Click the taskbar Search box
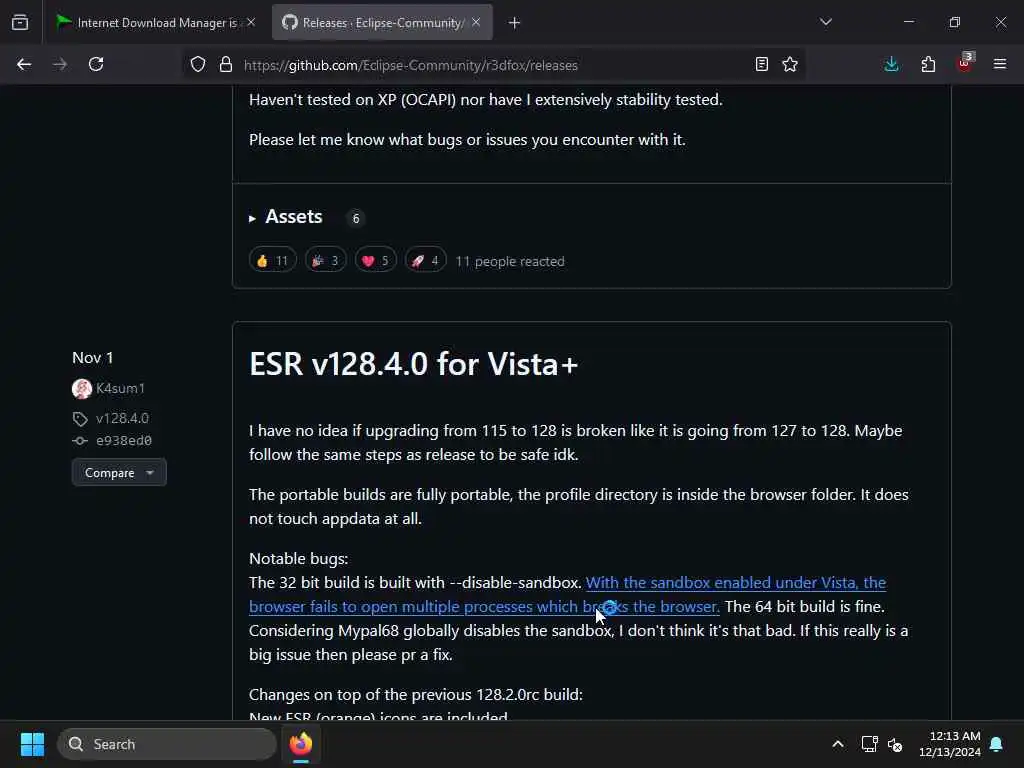The width and height of the screenshot is (1024, 768). 167,744
